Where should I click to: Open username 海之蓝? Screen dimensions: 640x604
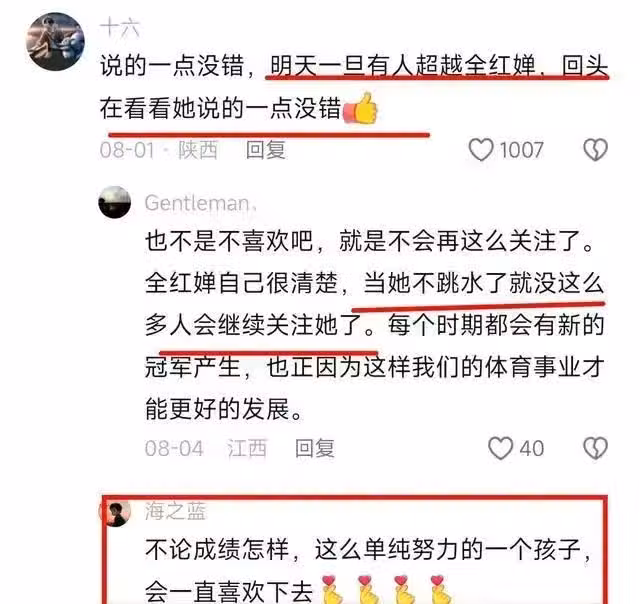point(176,511)
